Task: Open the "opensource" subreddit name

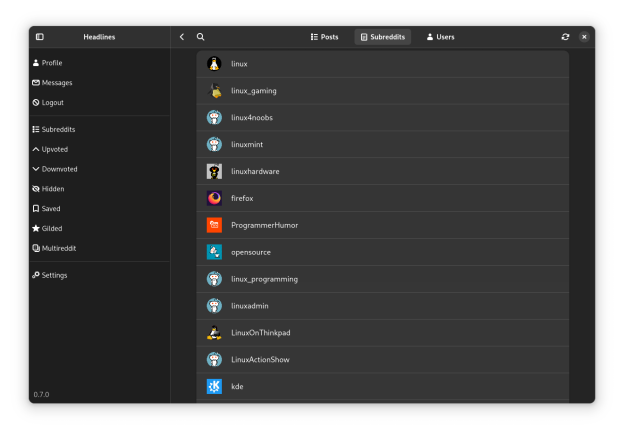Action: [251, 252]
